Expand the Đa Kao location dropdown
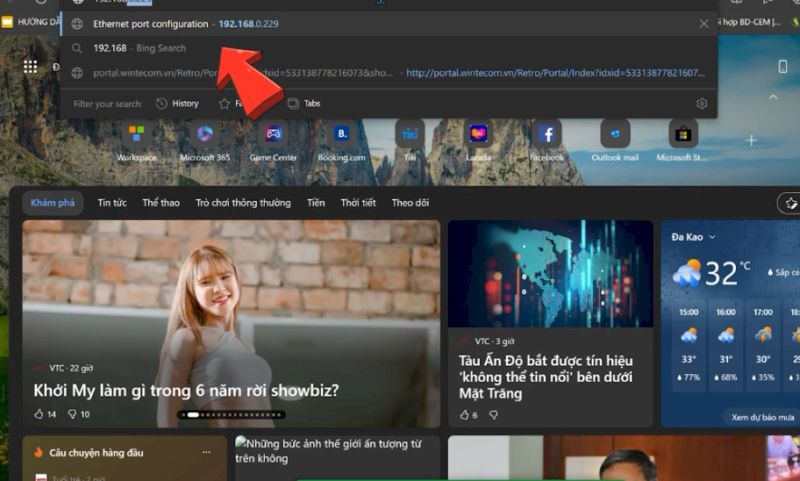The image size is (800, 481). pos(693,237)
